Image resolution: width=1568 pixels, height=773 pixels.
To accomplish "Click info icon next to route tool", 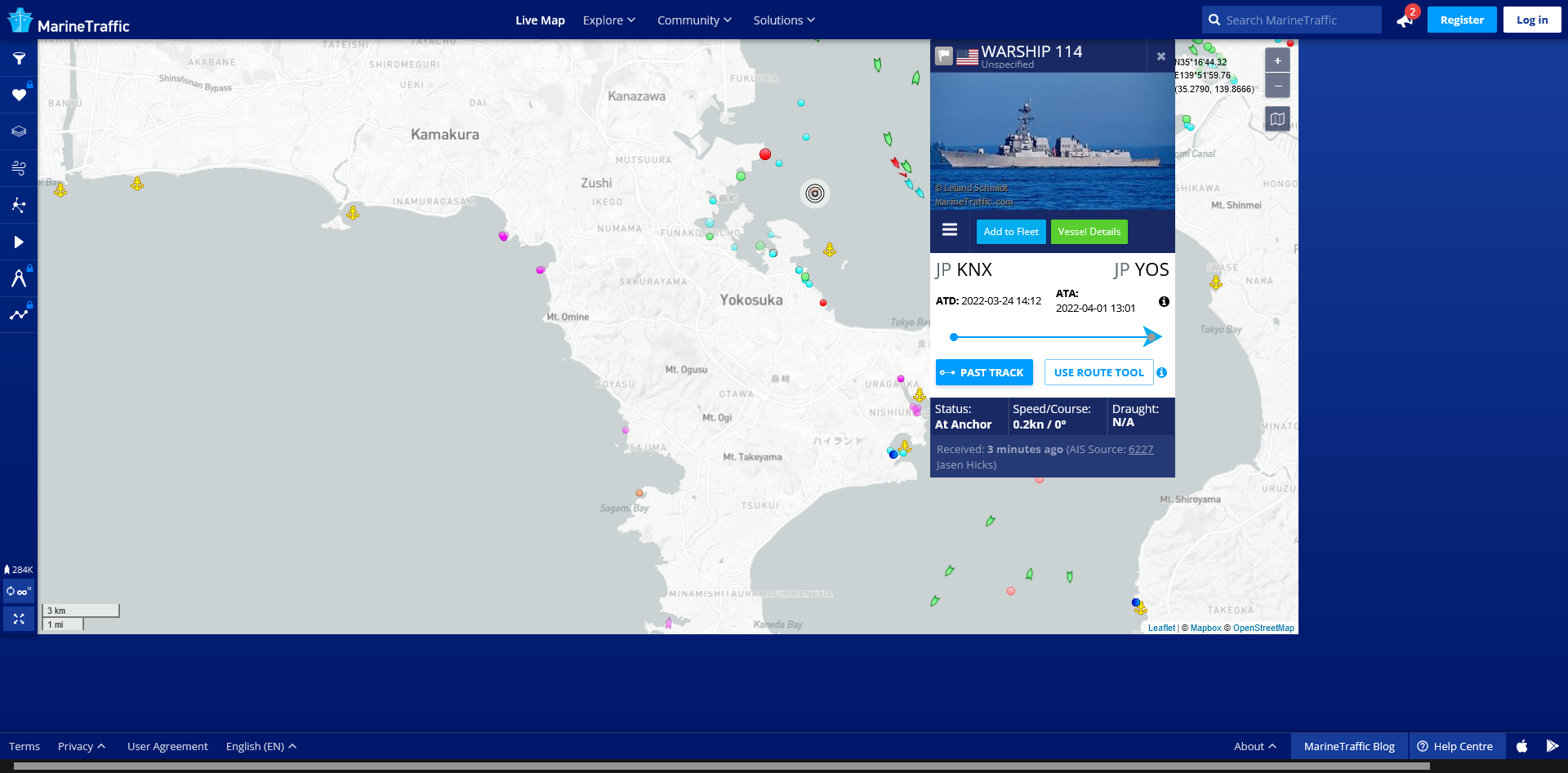I will (1161, 372).
